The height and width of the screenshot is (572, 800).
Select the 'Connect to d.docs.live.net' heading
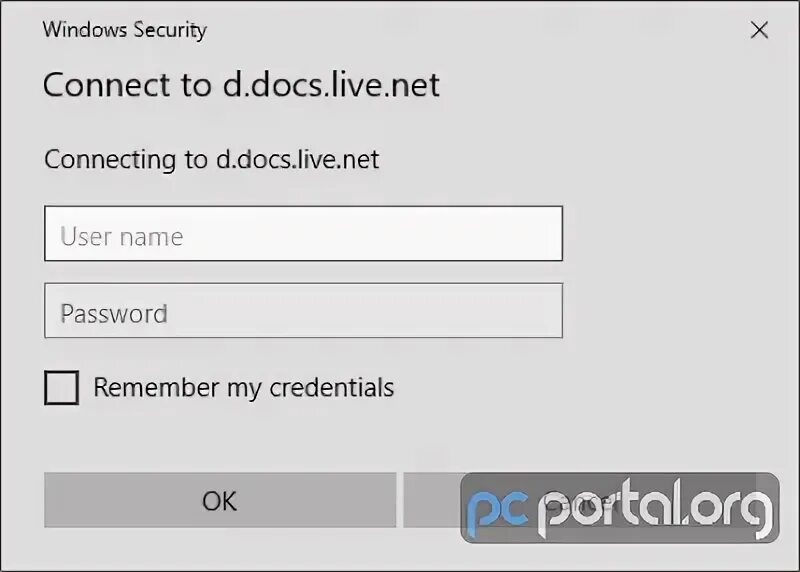point(241,85)
